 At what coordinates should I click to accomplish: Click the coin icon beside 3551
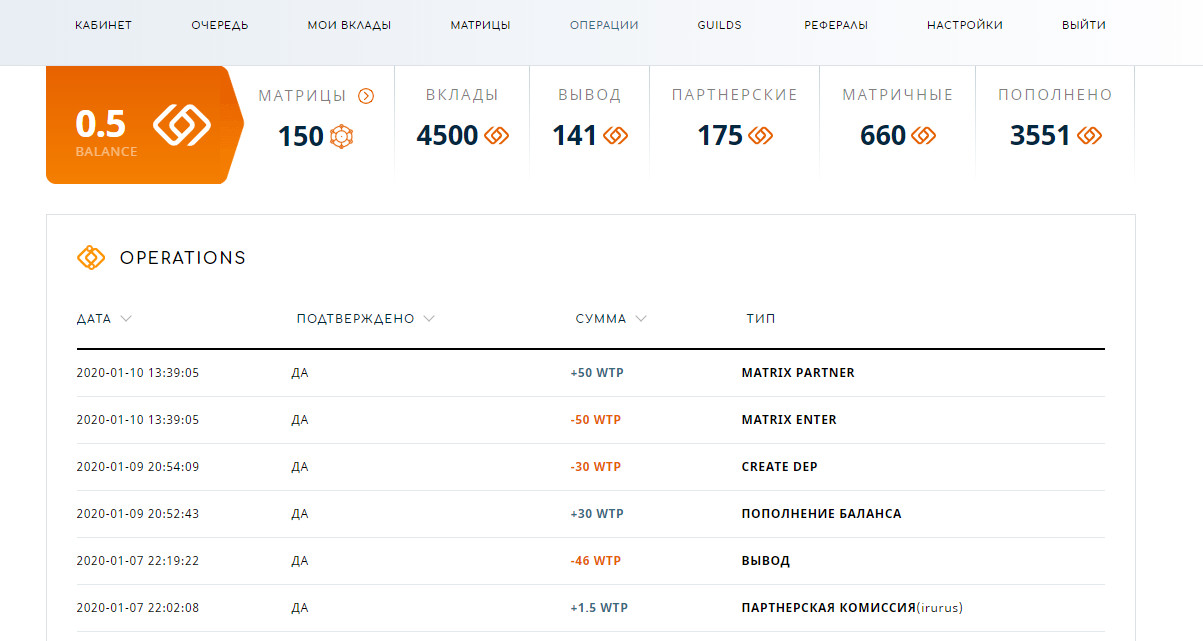pos(1089,135)
